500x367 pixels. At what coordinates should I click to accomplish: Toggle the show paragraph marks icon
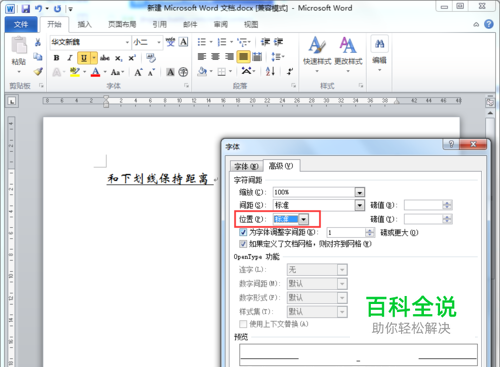point(290,71)
